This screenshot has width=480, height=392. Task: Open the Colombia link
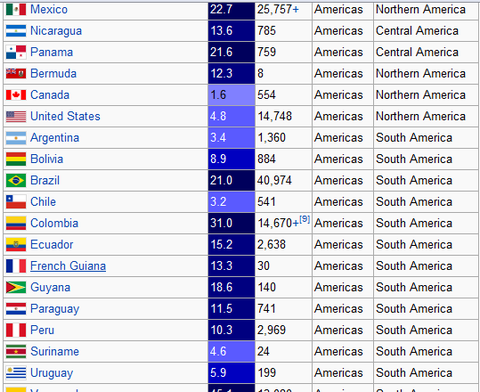point(54,223)
